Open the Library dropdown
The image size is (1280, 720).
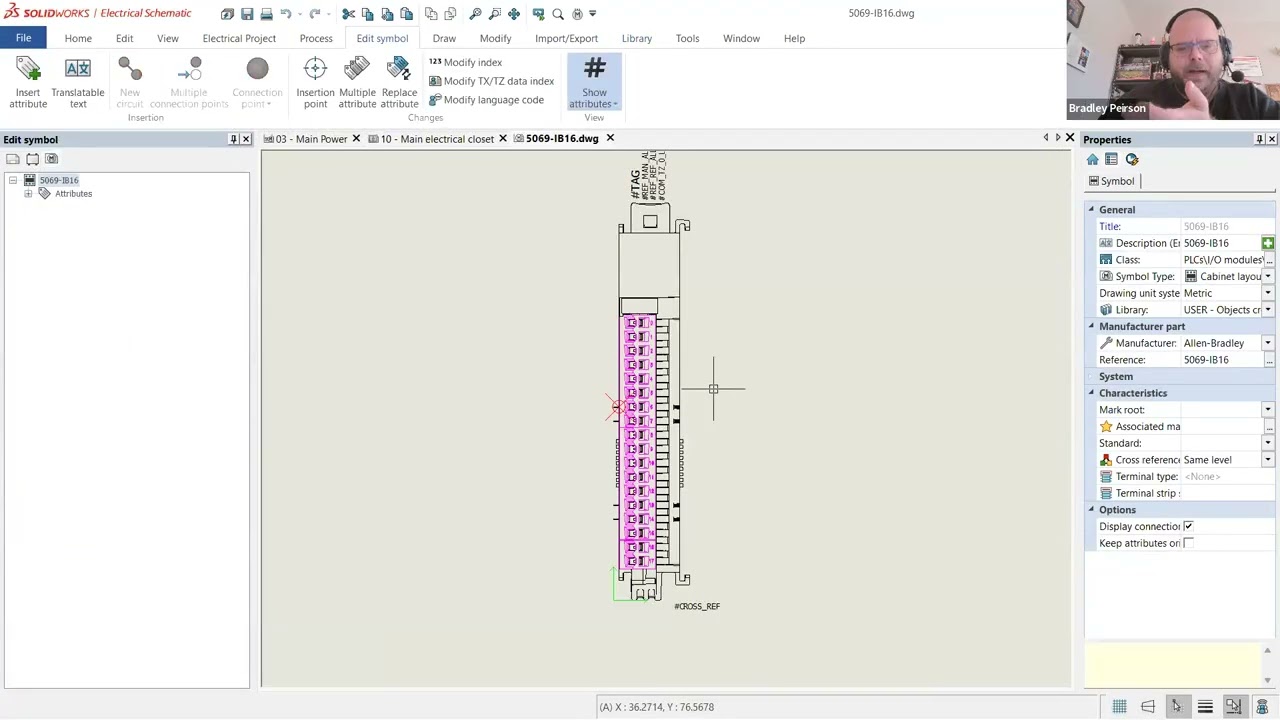(1267, 310)
